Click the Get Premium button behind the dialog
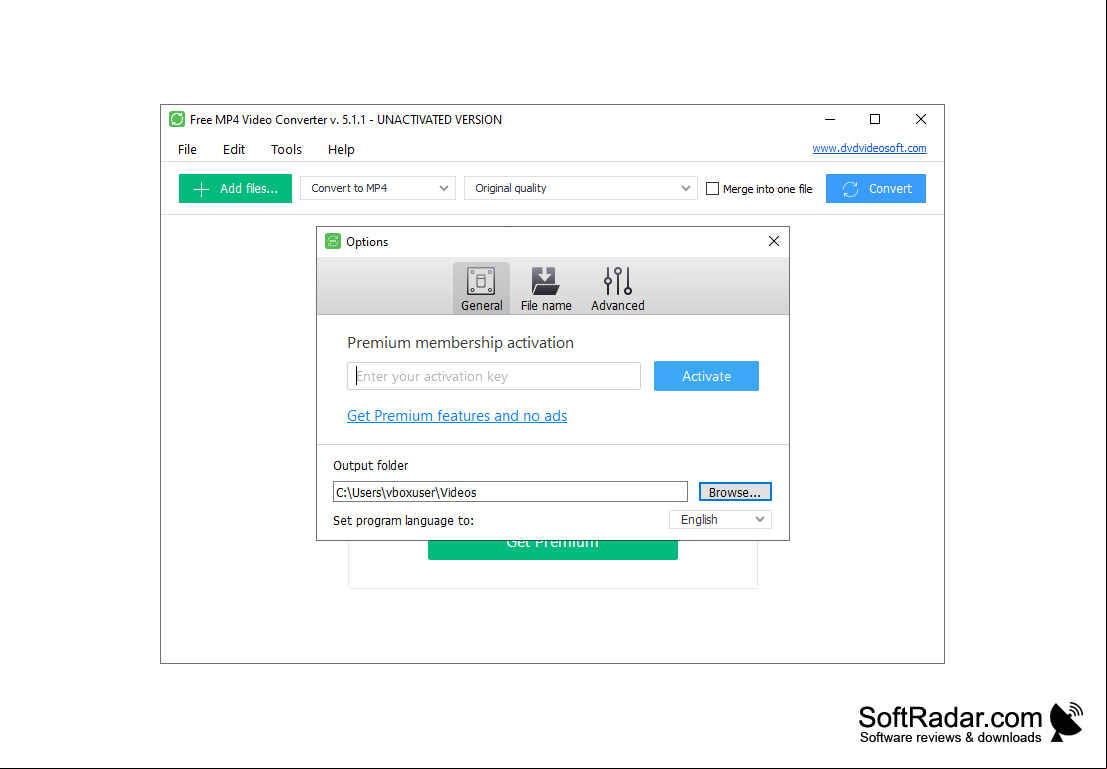 [553, 550]
